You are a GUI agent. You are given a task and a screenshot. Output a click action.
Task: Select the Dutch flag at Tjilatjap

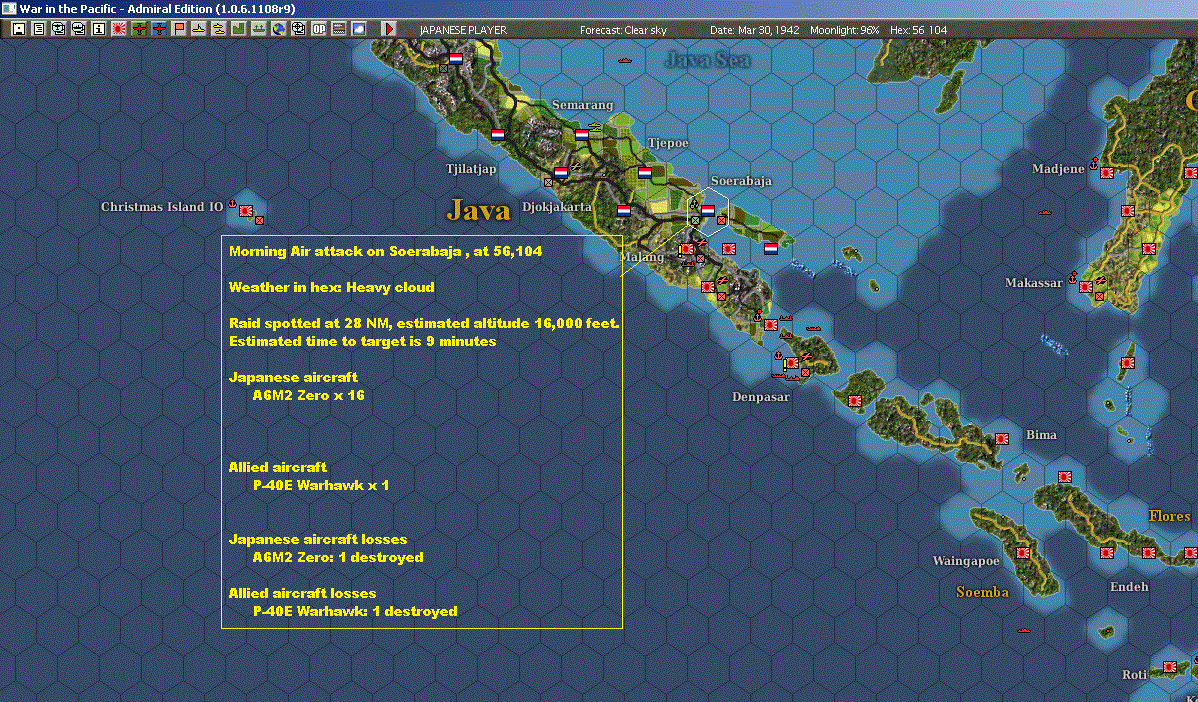click(497, 134)
